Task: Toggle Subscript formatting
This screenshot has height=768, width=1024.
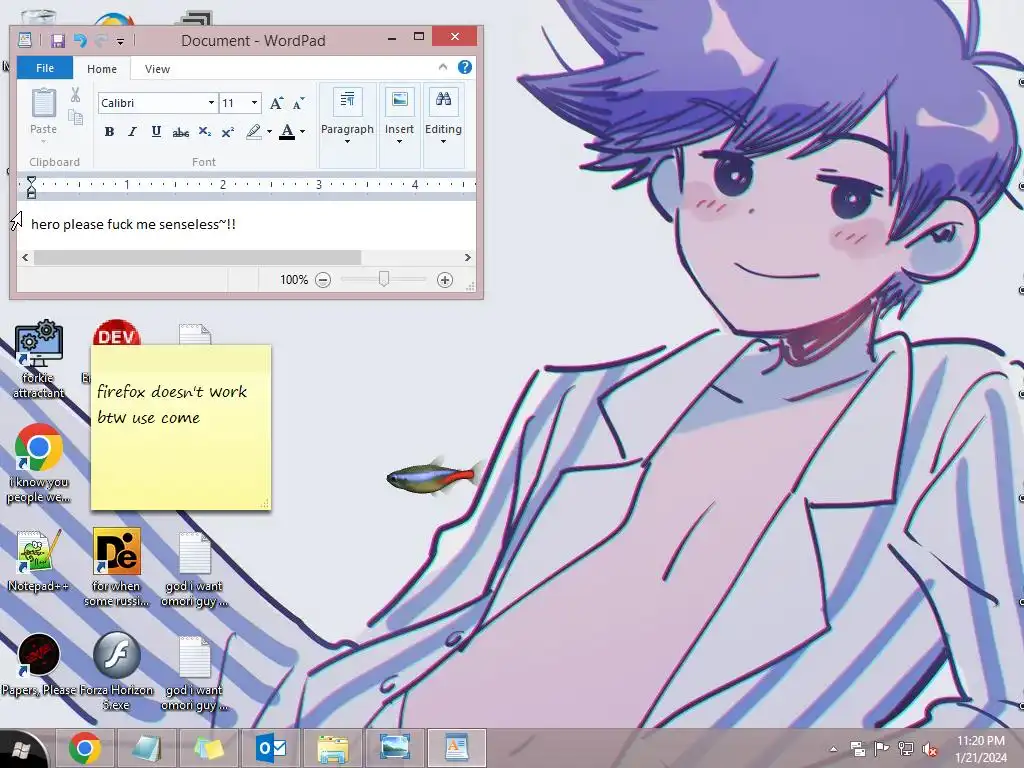Action: coord(204,132)
